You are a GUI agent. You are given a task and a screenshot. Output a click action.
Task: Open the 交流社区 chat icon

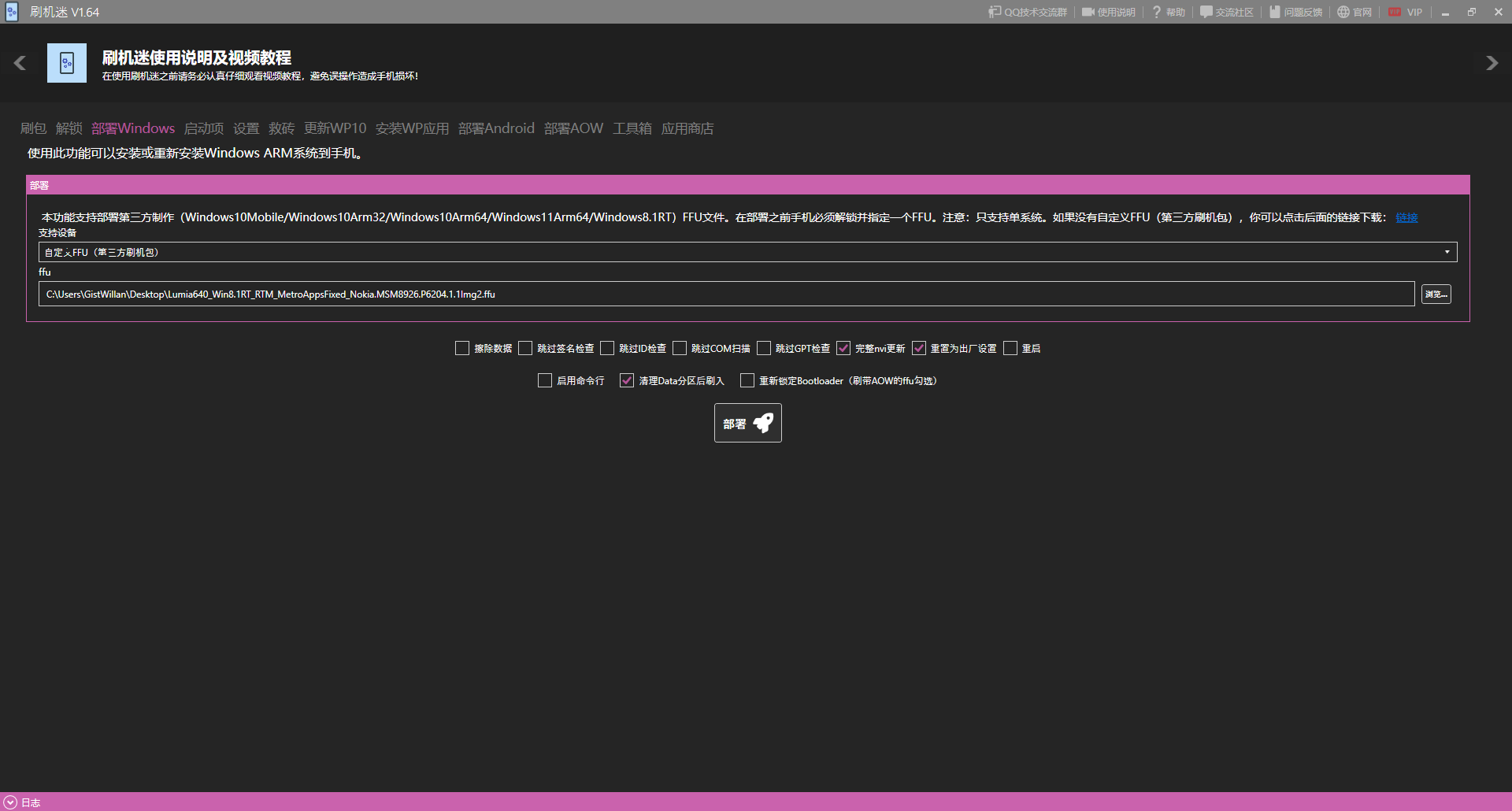click(1206, 12)
